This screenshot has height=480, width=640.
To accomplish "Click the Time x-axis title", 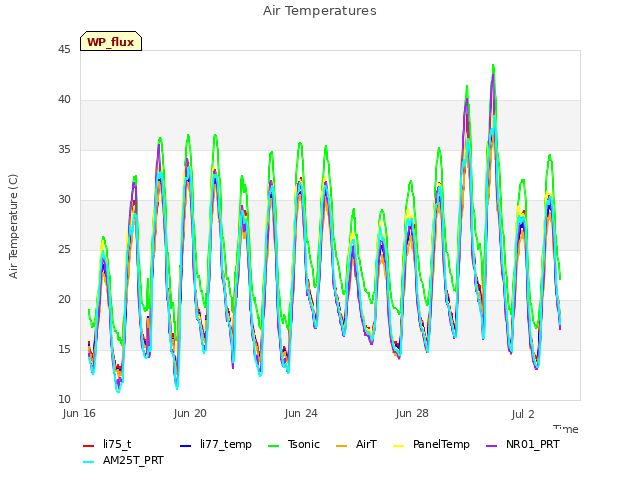I will [x=566, y=429].
